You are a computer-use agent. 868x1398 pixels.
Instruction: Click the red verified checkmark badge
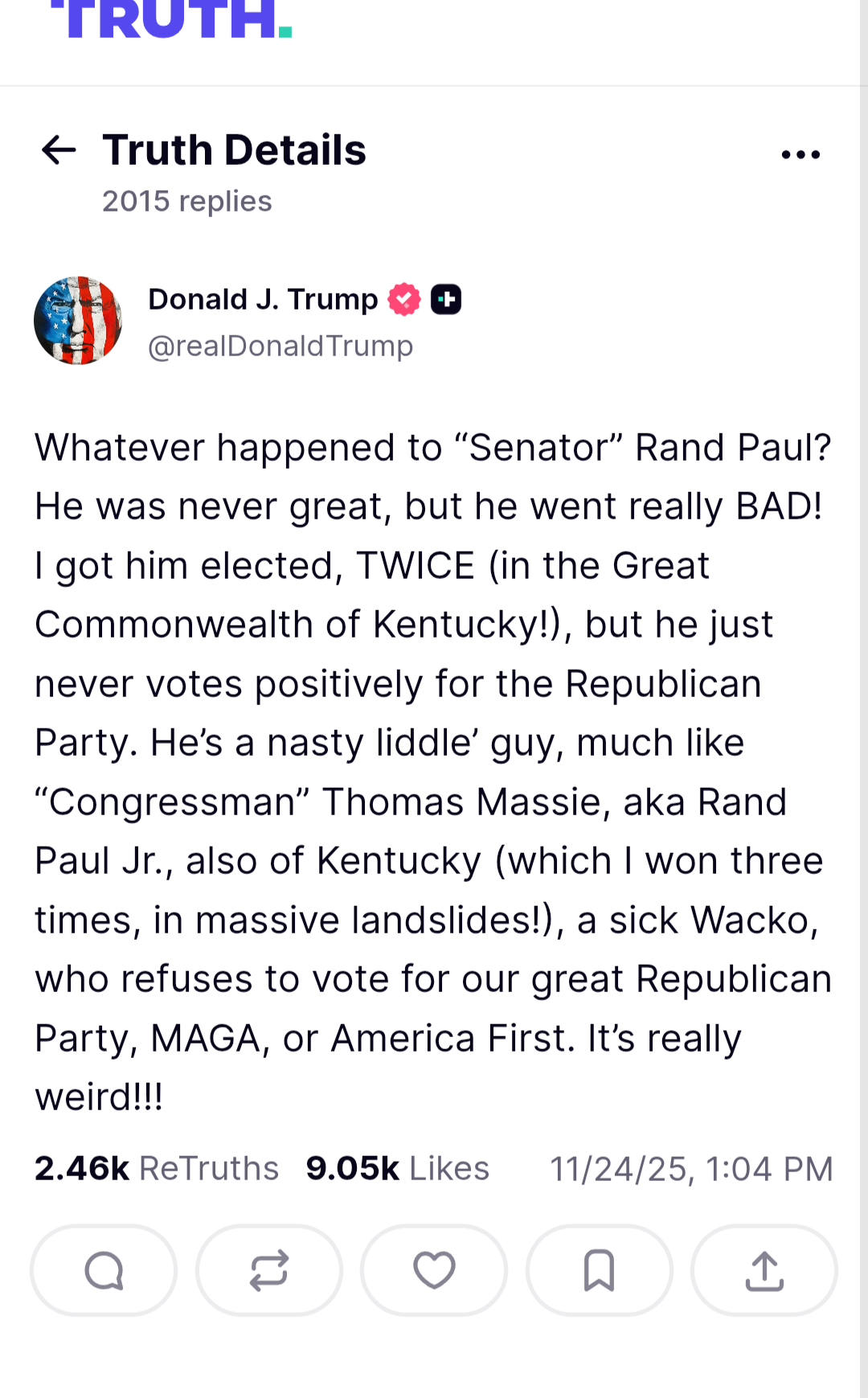404,300
